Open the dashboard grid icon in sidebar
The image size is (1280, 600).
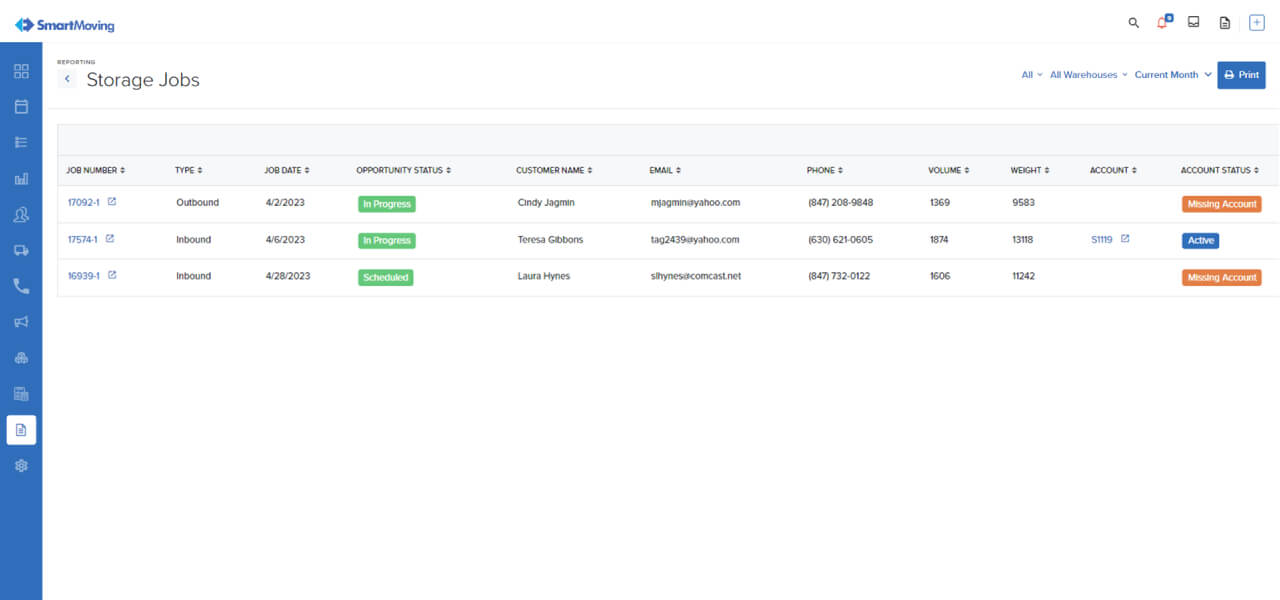[x=21, y=71]
